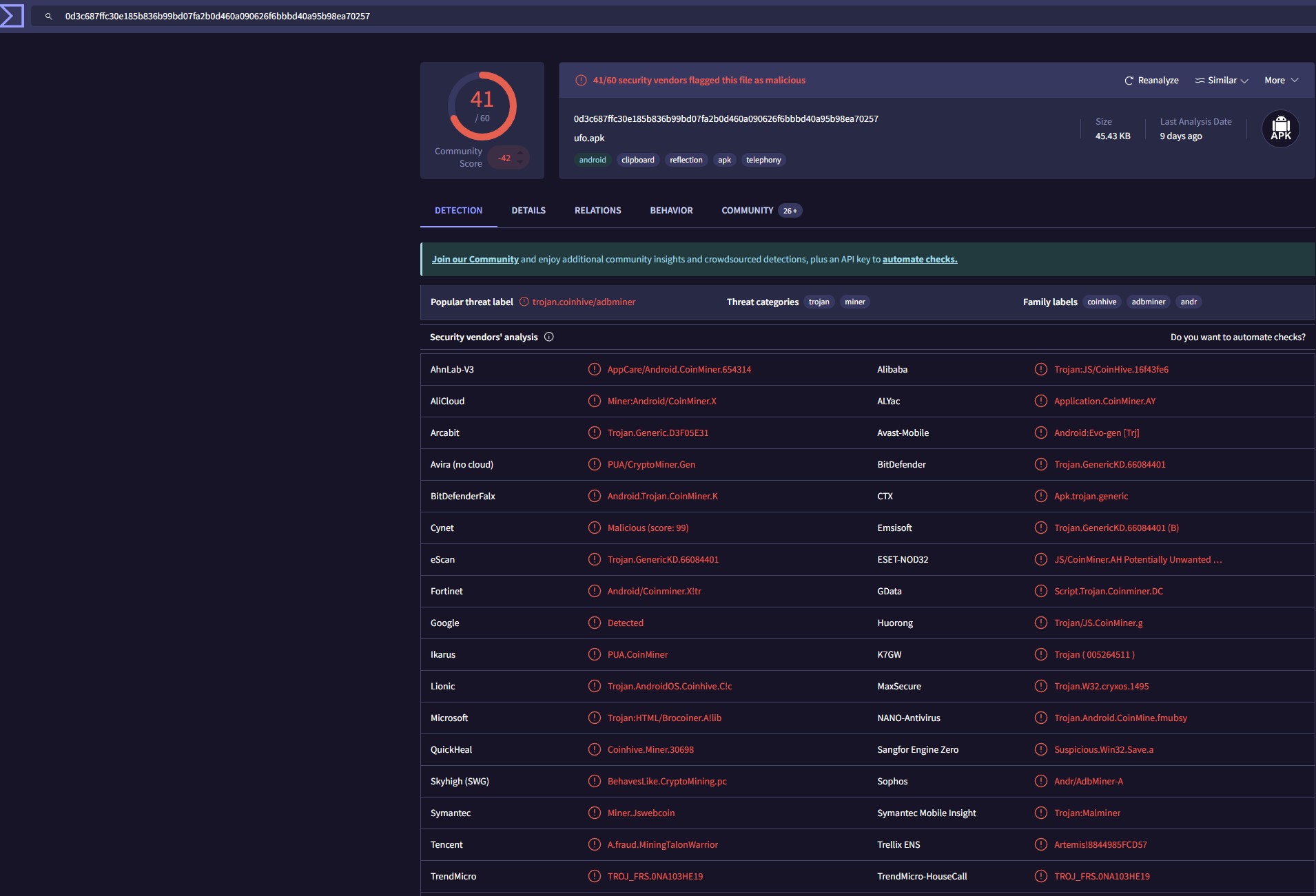This screenshot has height=896, width=1316.
Task: Click the BitDefender detection alert icon
Action: [1041, 464]
